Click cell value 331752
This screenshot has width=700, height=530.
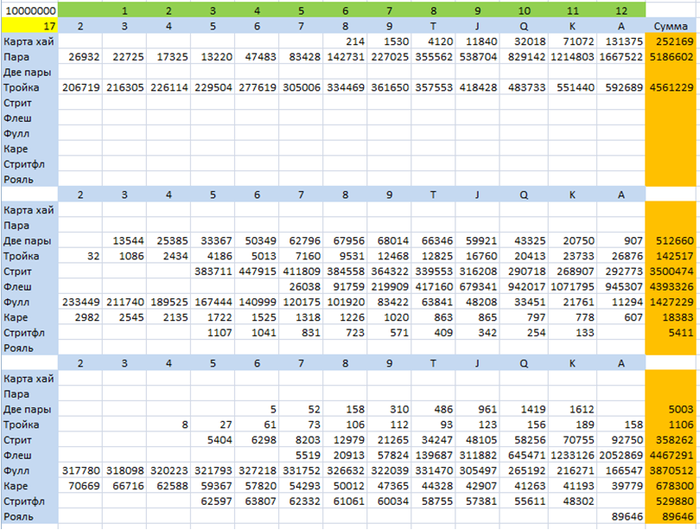click(x=301, y=471)
